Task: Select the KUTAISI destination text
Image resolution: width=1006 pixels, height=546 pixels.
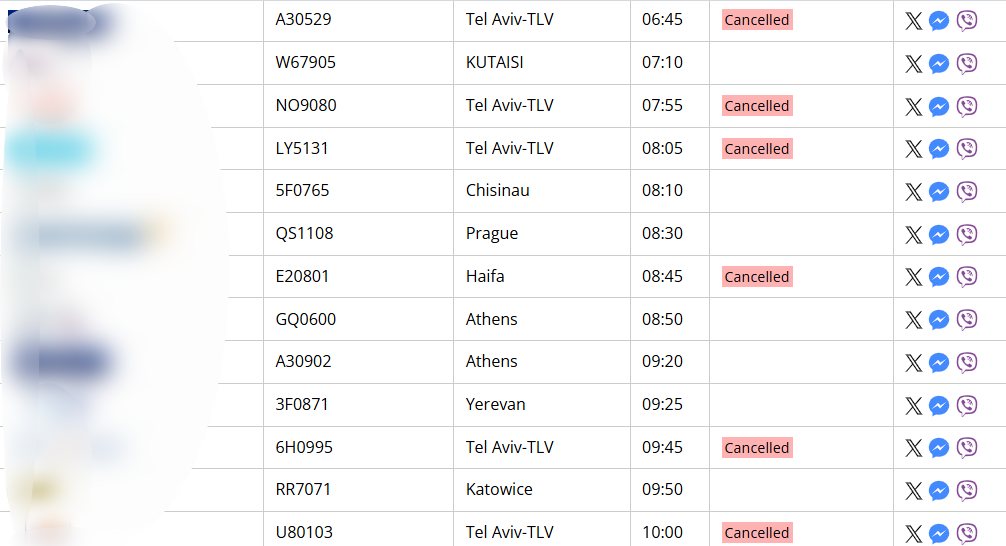Action: coord(495,62)
